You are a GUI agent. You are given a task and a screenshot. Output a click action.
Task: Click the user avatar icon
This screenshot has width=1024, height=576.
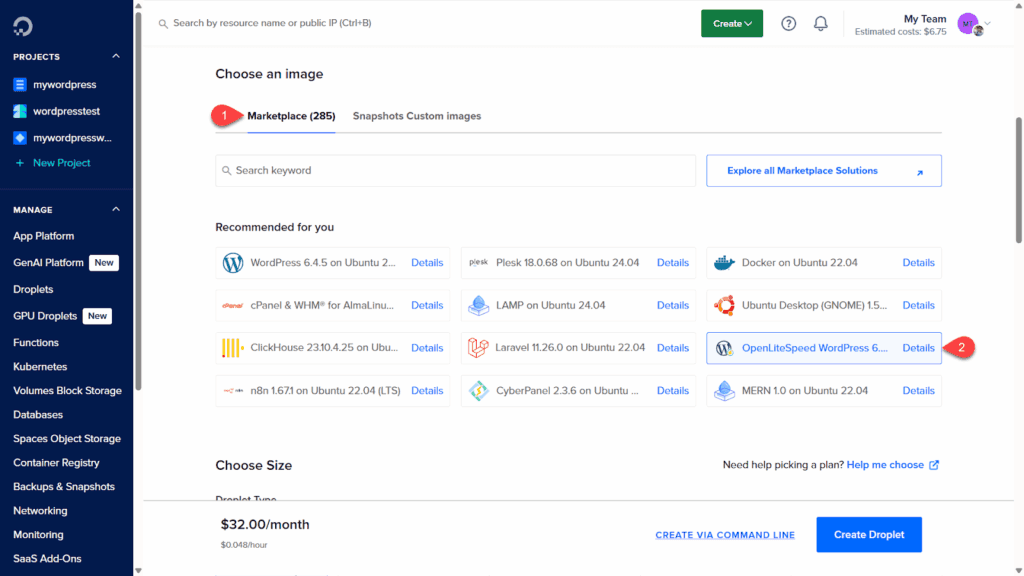[x=968, y=24]
